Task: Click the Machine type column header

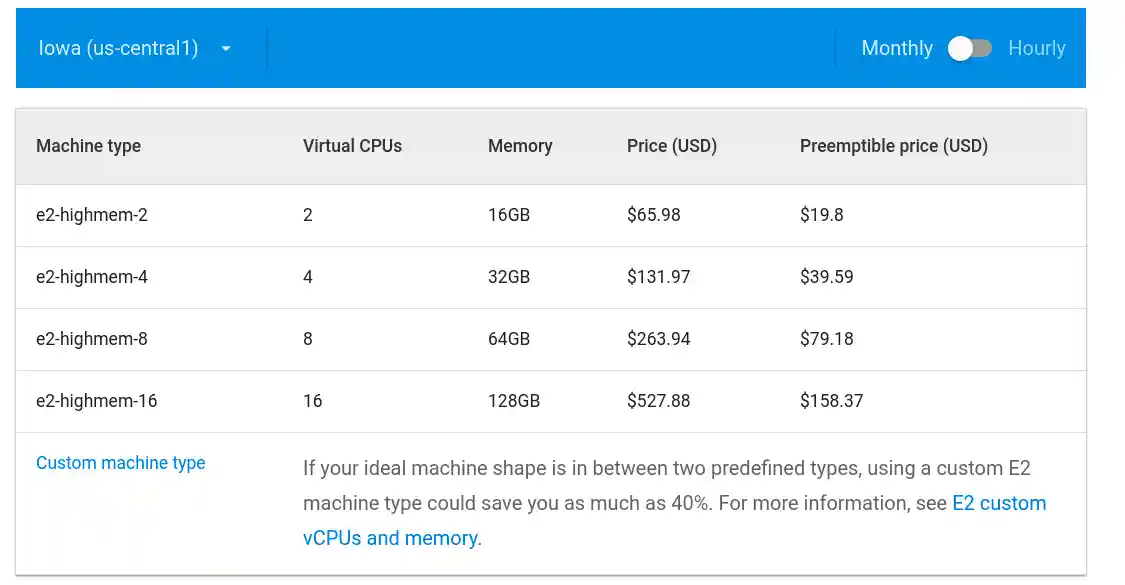Action: 88,146
